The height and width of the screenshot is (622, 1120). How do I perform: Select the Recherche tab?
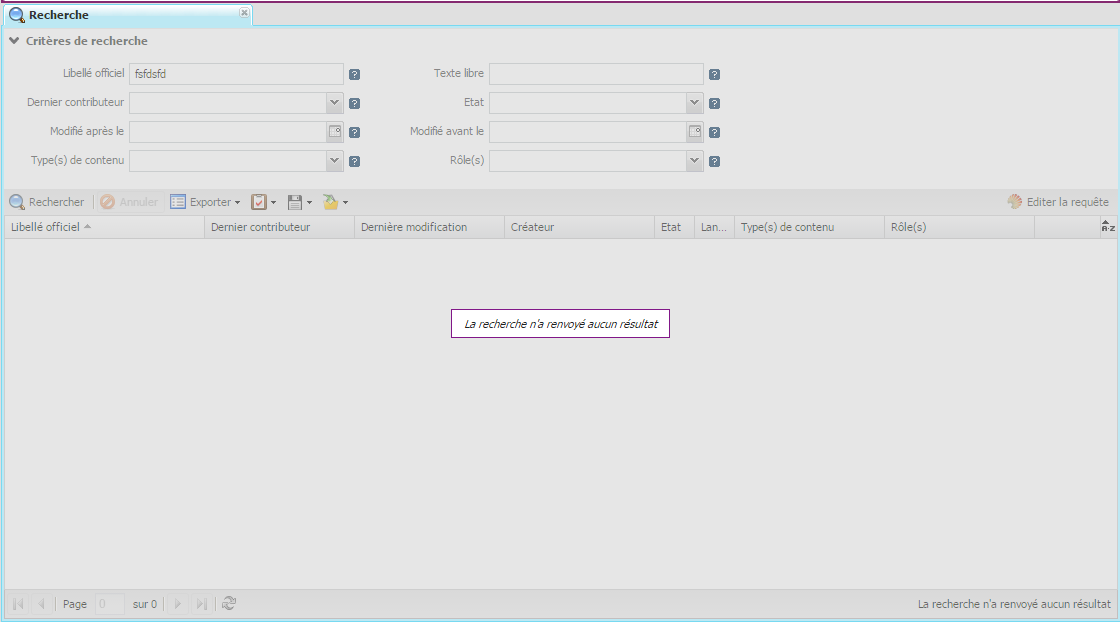[58, 15]
